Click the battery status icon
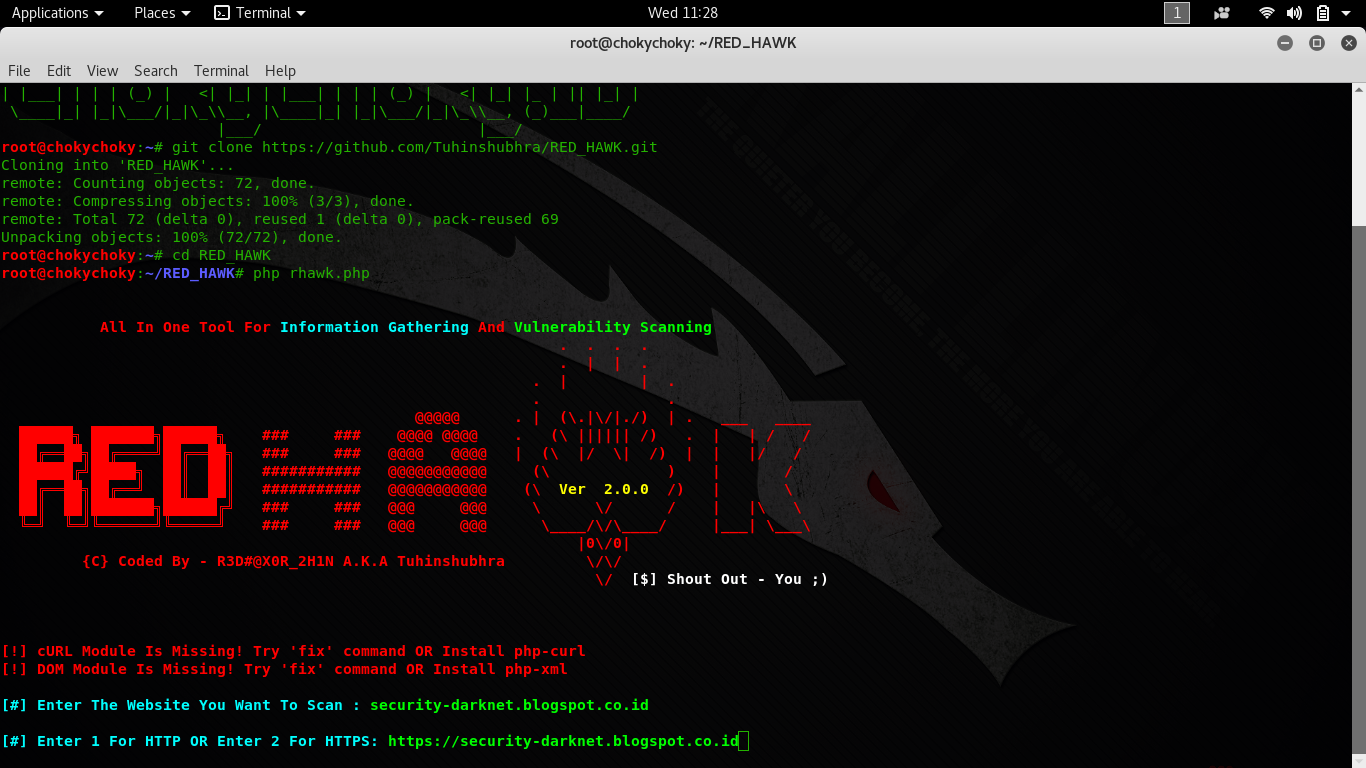 1323,13
